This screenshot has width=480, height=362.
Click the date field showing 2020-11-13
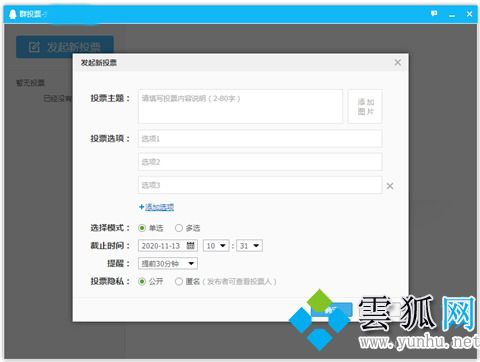[168, 246]
